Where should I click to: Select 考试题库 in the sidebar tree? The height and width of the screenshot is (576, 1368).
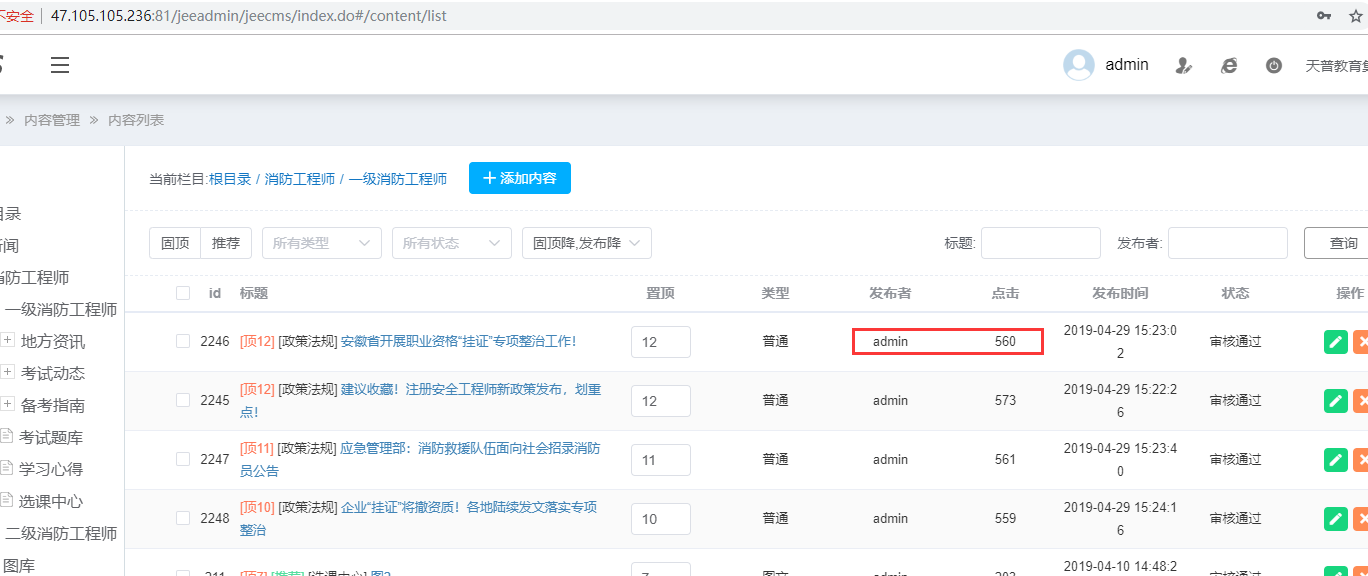[x=51, y=437]
